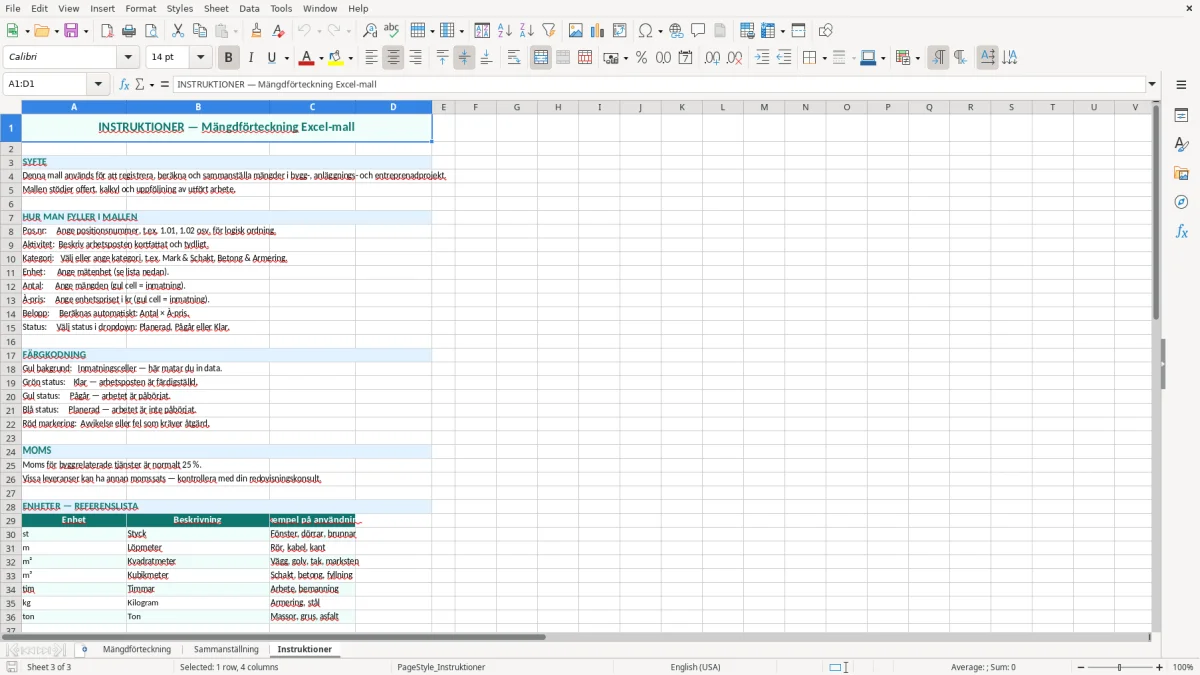Switch to Sammanställning sheet tab
1200x675 pixels.
point(226,650)
